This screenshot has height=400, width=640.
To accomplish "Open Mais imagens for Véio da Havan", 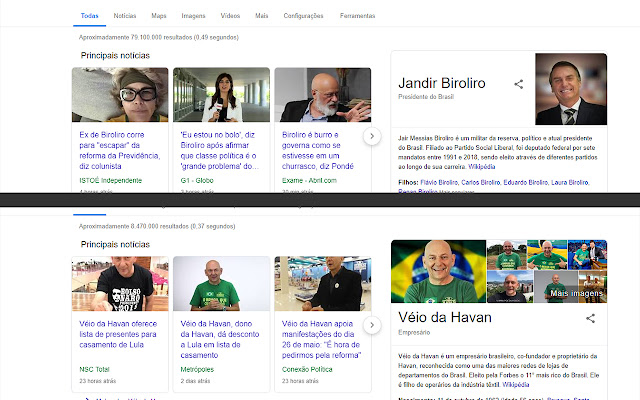I will pyautogui.click(x=576, y=293).
